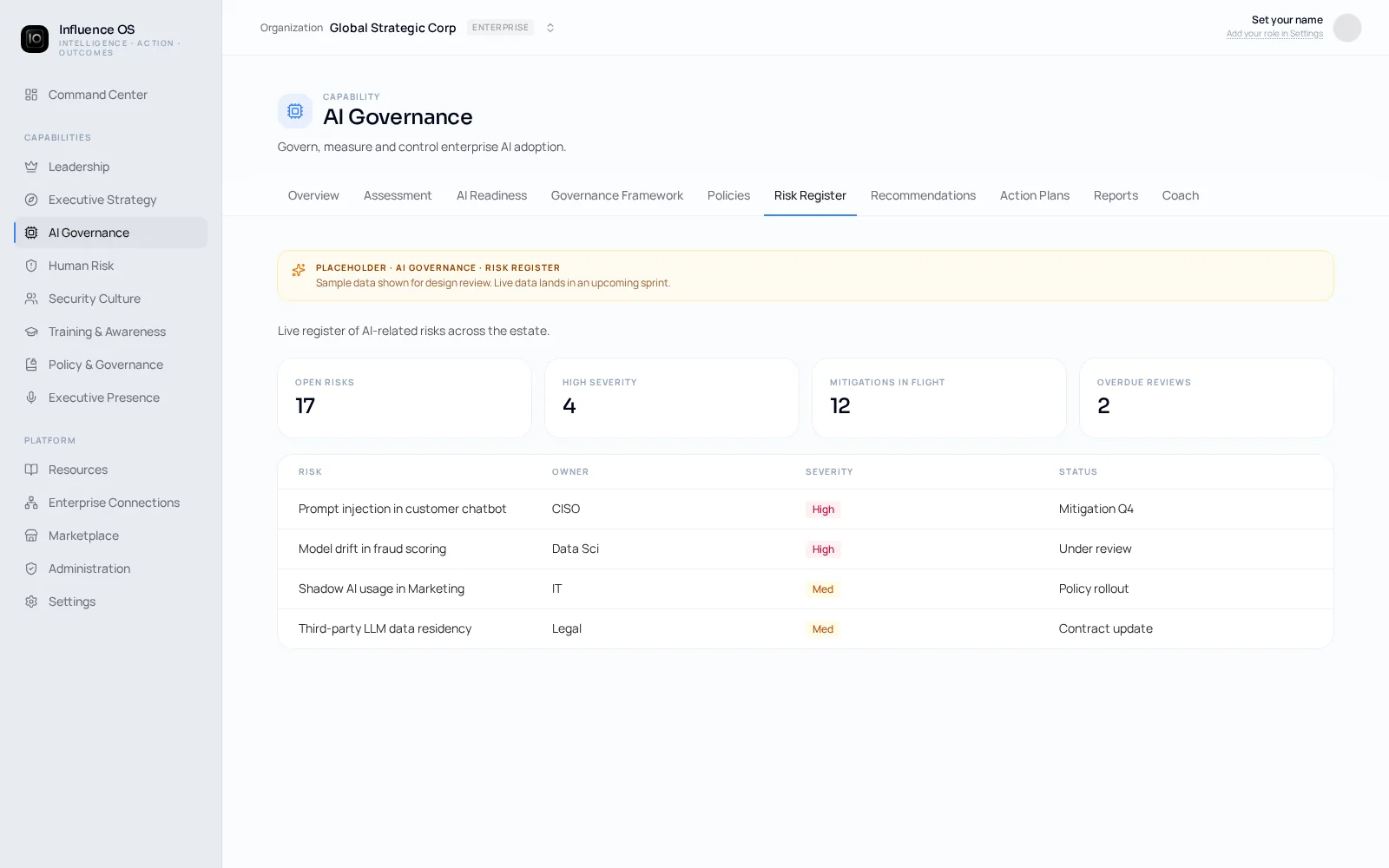The height and width of the screenshot is (868, 1389).
Task: Click the sparkle icon in placeholder banner
Action: pos(299,270)
